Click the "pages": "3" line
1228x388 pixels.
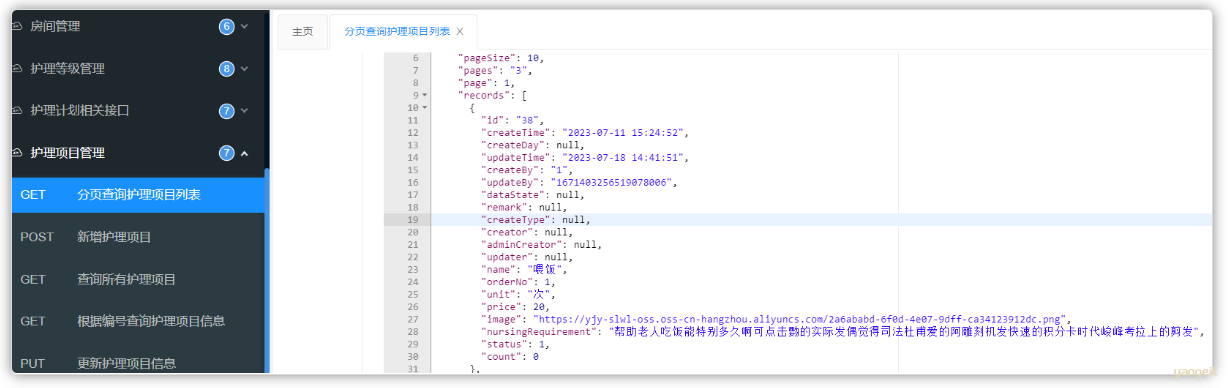(494, 70)
